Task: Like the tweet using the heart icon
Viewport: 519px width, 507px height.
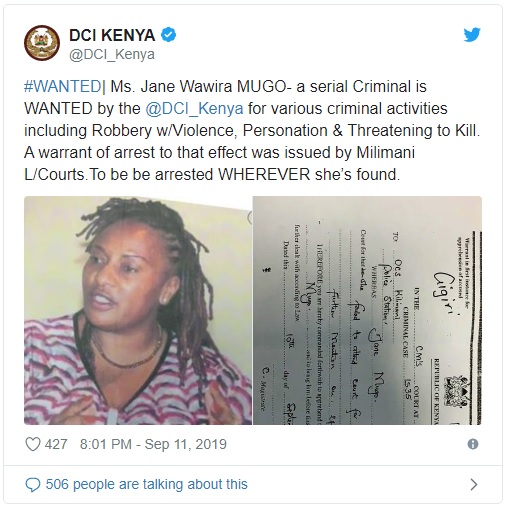Action: tap(33, 444)
